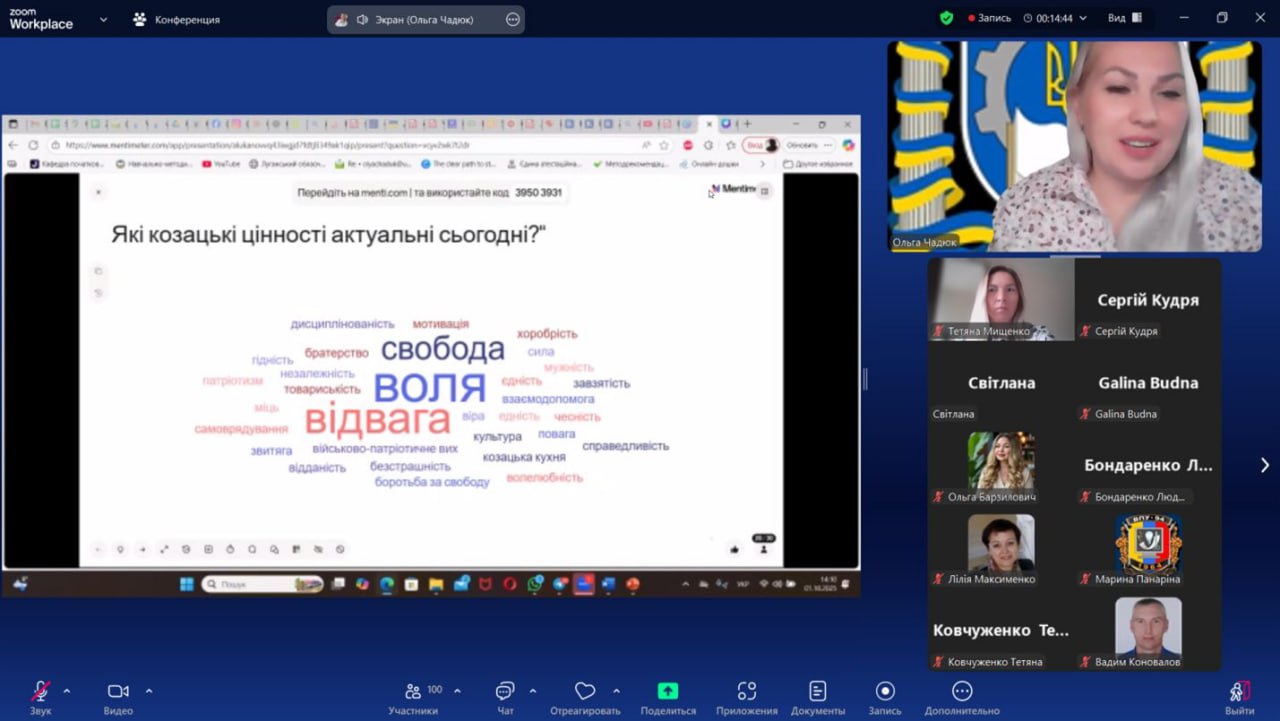This screenshot has height=721, width=1280.
Task: Toggle the Запись recording button in toolbar
Action: tap(884, 692)
